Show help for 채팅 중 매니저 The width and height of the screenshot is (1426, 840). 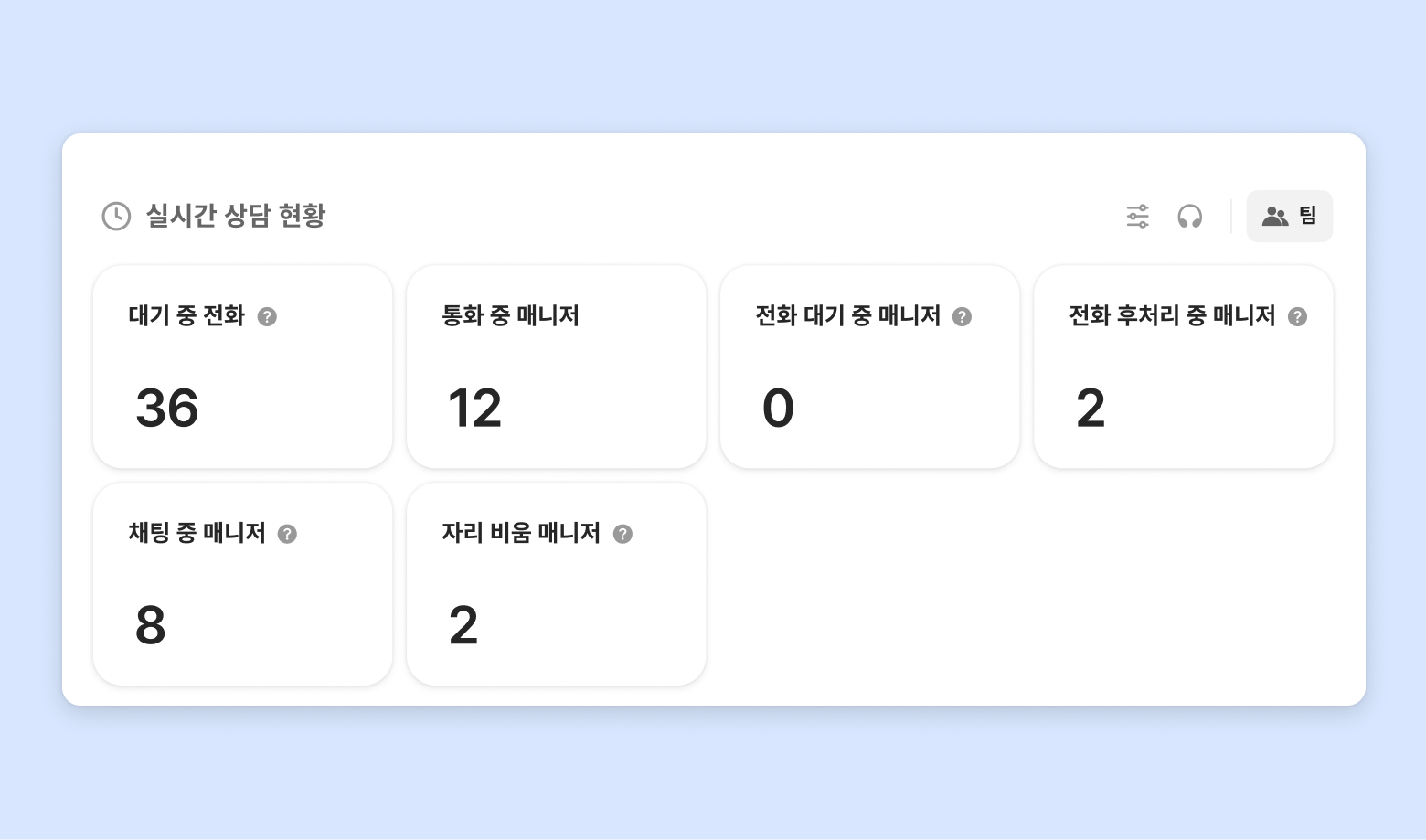(x=287, y=535)
